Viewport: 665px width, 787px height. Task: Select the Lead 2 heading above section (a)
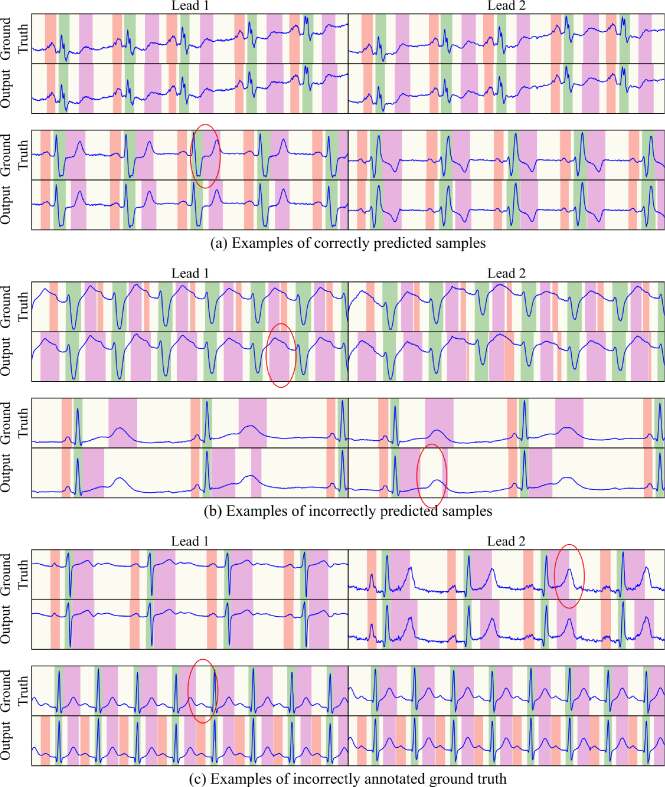(x=506, y=6)
